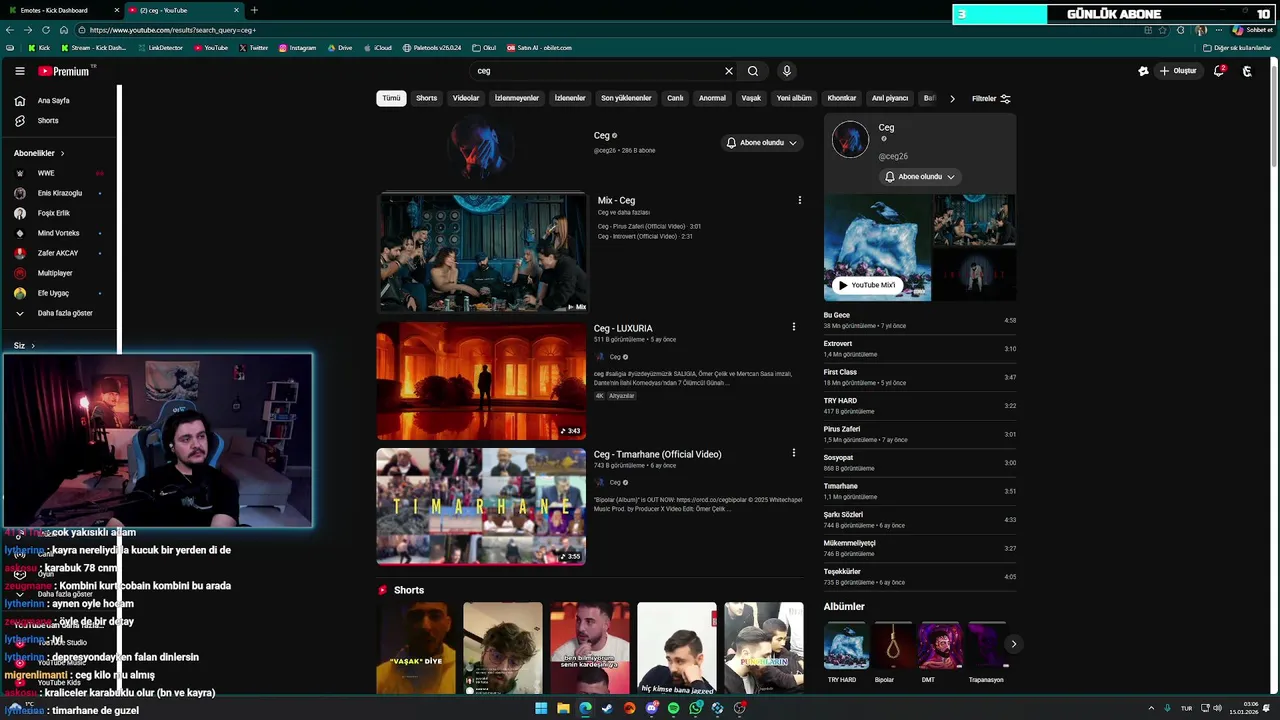Play the track First Class in the artist card
1280x720 pixels.
tap(920, 377)
